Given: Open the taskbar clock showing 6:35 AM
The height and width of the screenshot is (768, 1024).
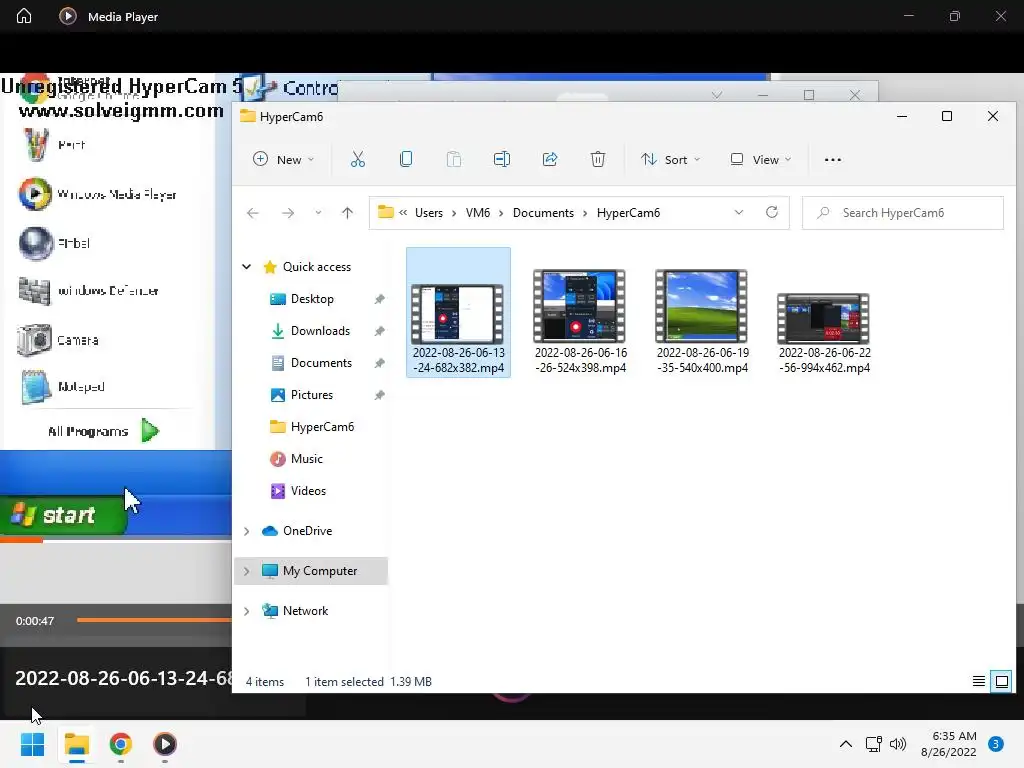Looking at the screenshot, I should 948,744.
